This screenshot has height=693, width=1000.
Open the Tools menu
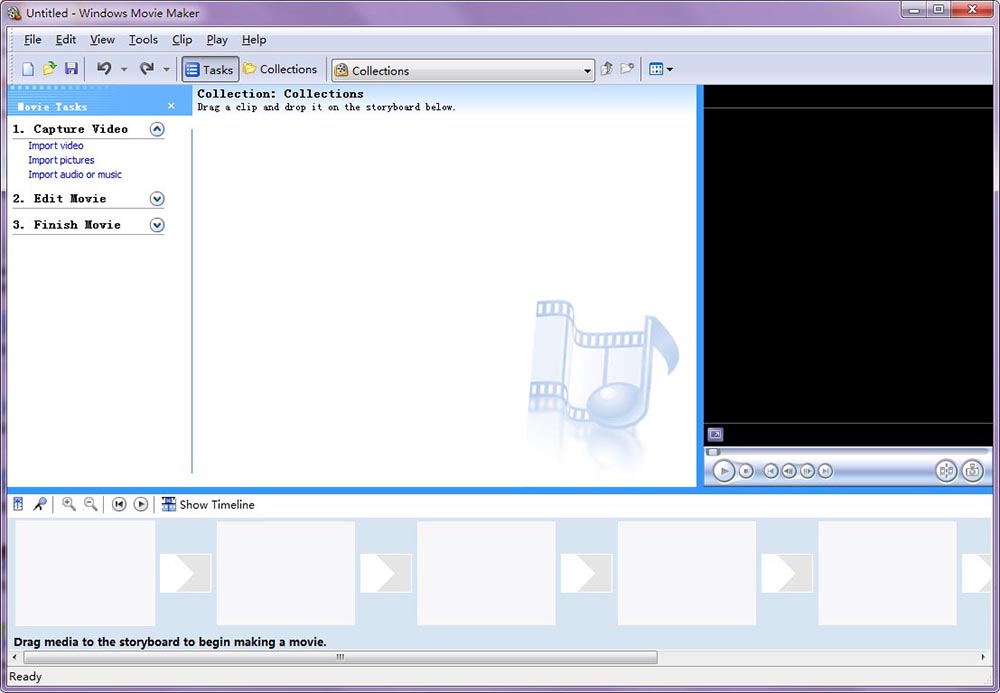pyautogui.click(x=143, y=40)
